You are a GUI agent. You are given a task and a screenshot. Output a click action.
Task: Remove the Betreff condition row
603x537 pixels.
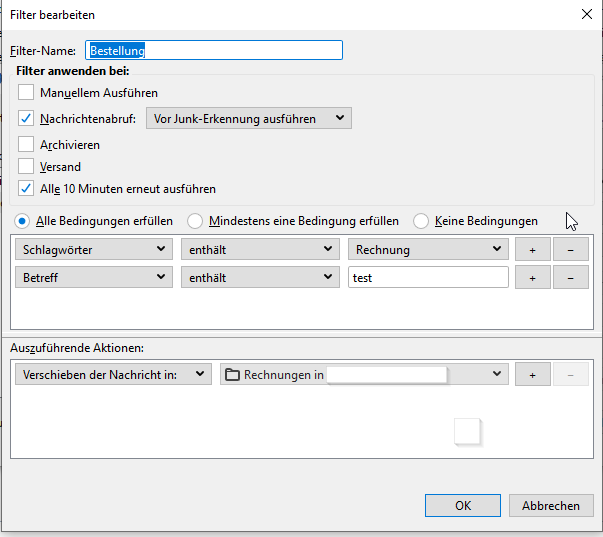[x=570, y=278]
